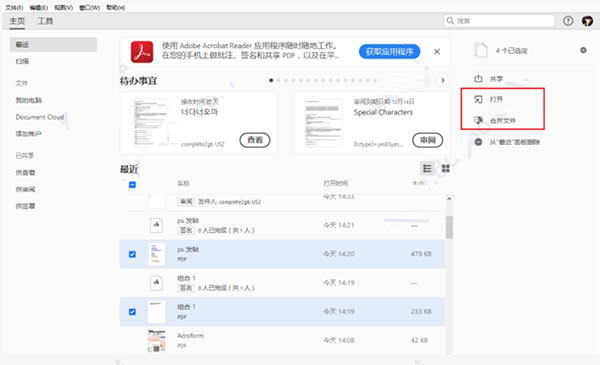600x365 pixels.
Task: Click the Special Characters title text
Action: (383, 112)
